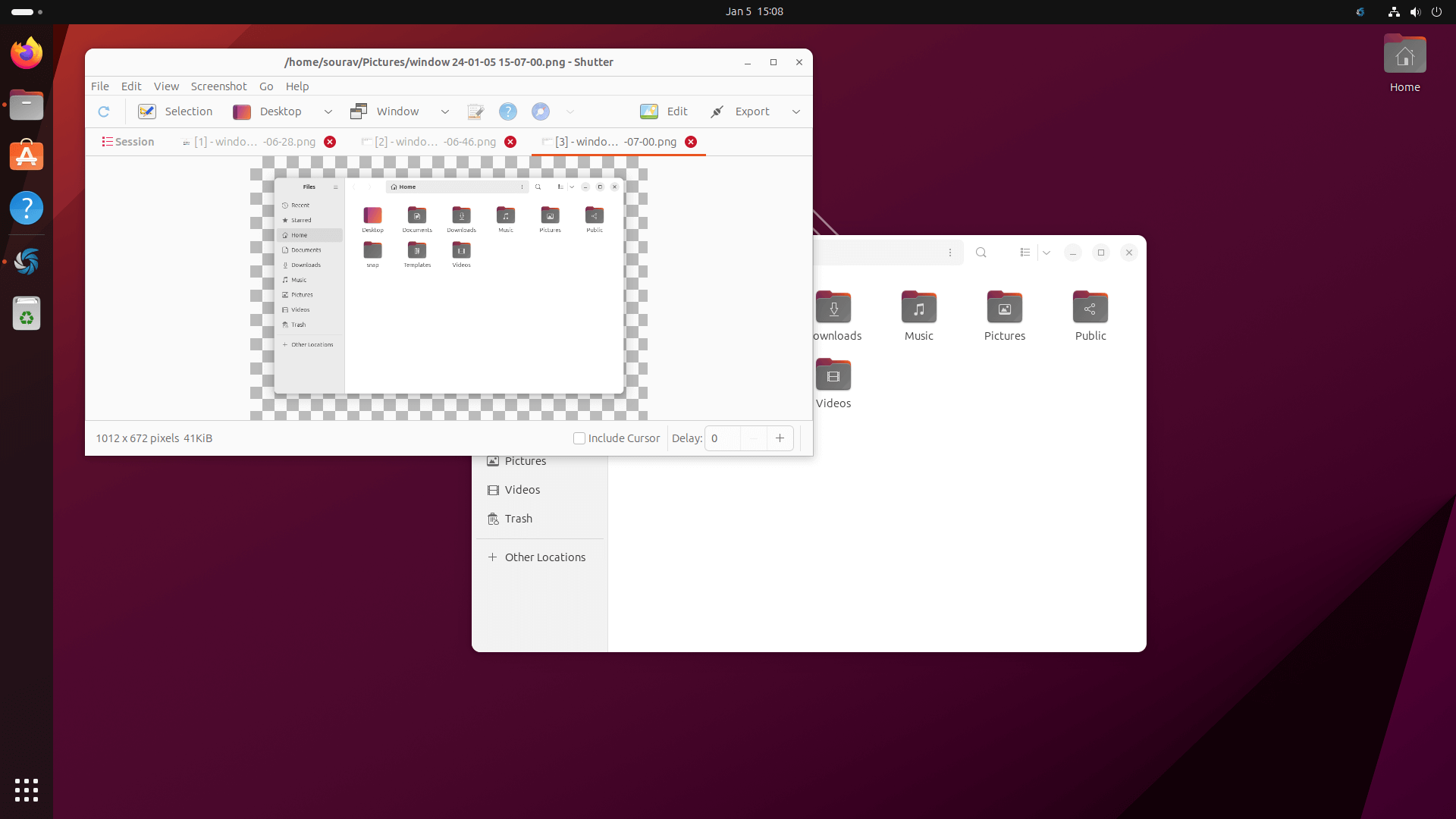
Task: Expand the Desktop capture options dropdown
Action: [328, 111]
